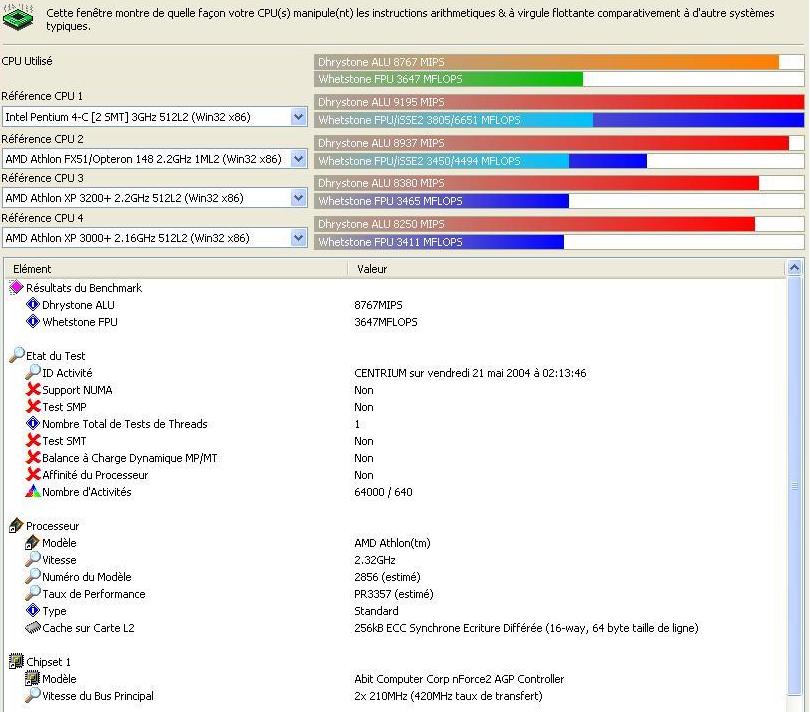Image resolution: width=810 pixels, height=712 pixels.
Task: Select the PR3357 (estimé) value
Action: [x=394, y=594]
